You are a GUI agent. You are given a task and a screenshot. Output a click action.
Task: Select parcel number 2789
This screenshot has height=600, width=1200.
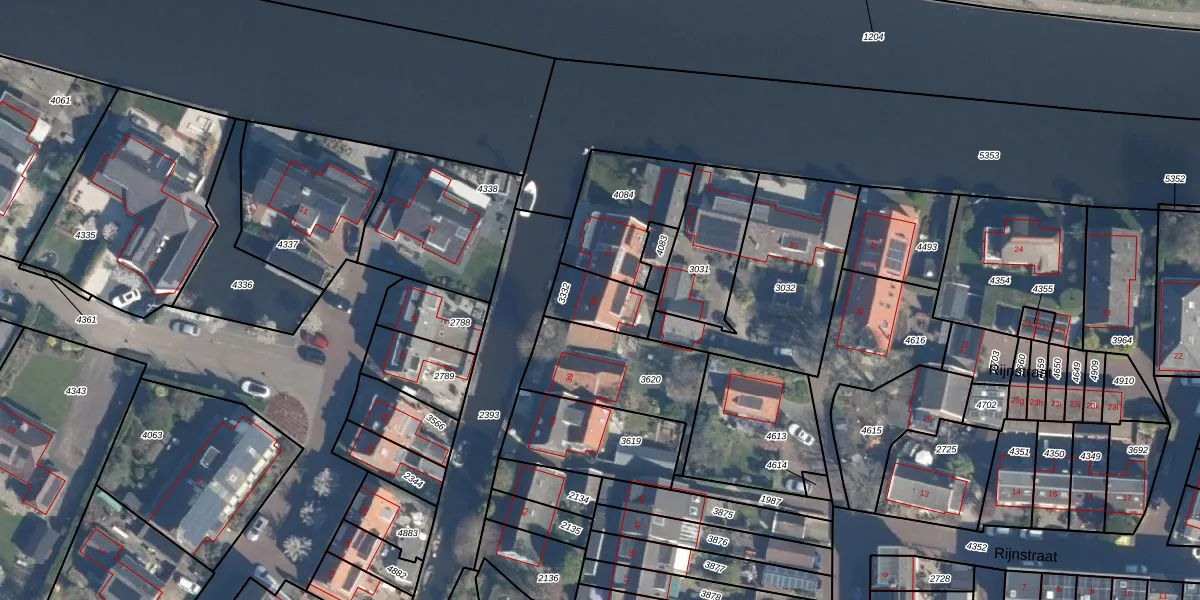tap(444, 376)
